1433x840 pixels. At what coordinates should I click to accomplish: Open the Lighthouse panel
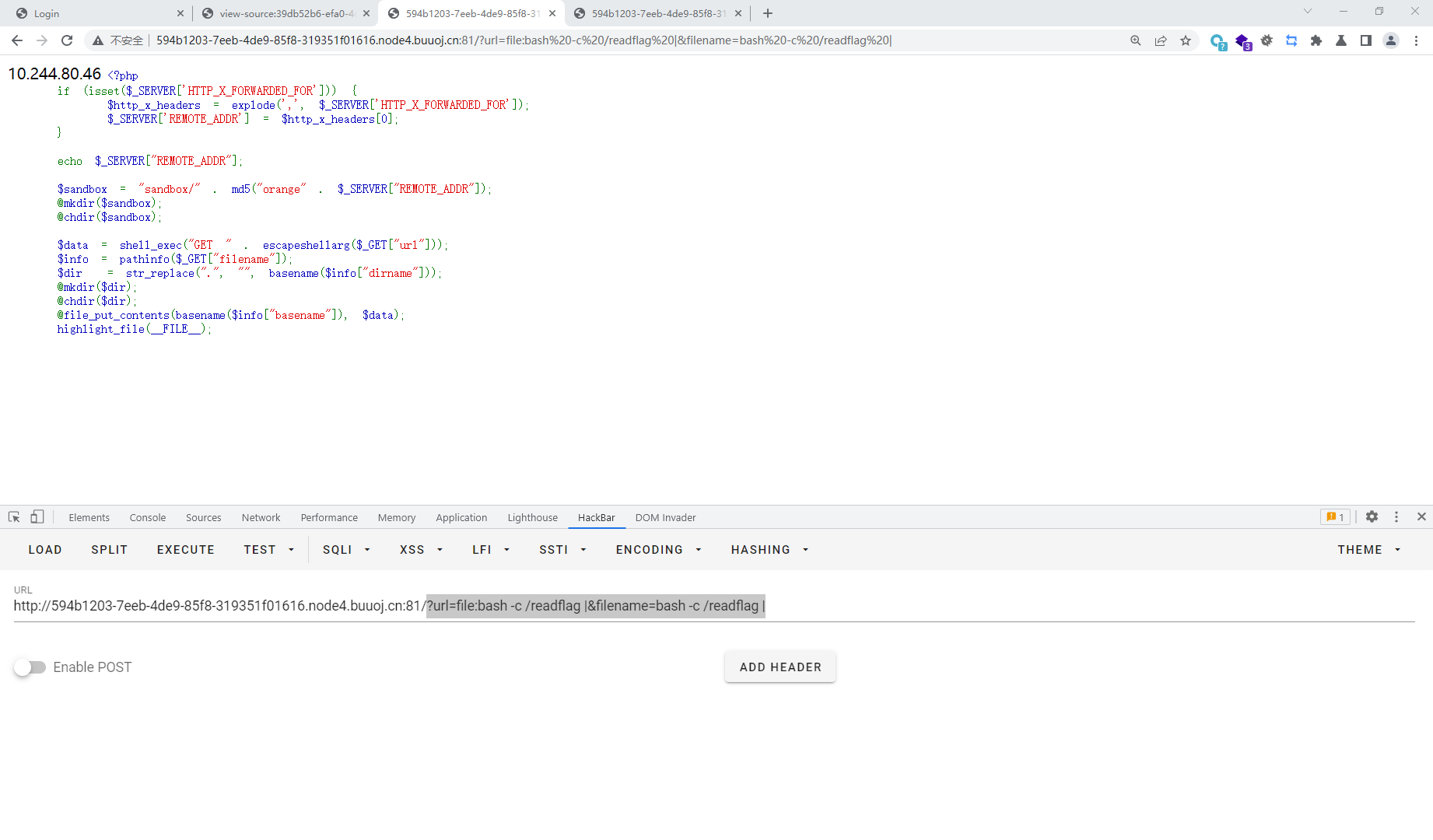(533, 517)
